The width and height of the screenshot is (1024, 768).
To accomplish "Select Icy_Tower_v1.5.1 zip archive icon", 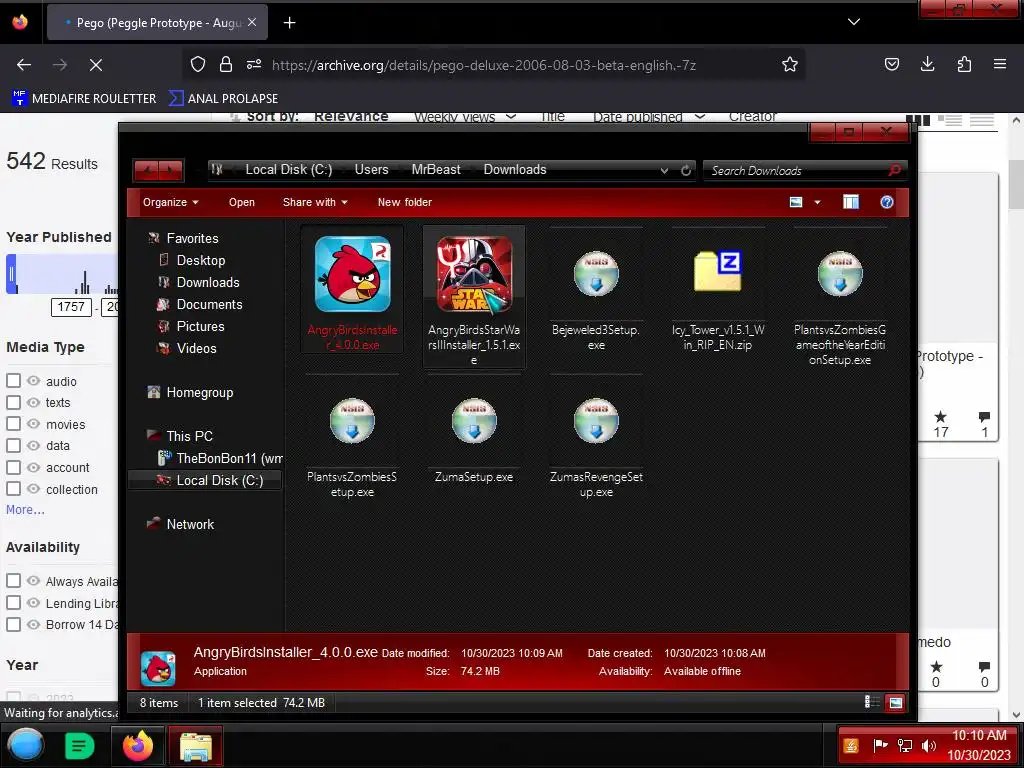I will point(718,270).
